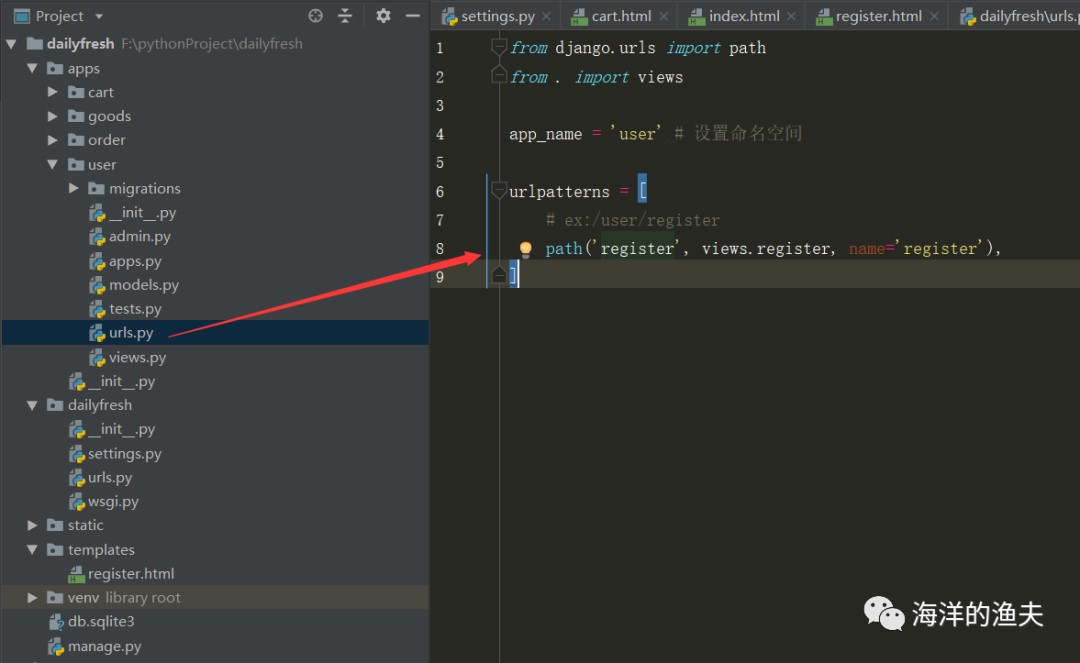Select db.sqlite3 file
1080x663 pixels.
(101, 621)
